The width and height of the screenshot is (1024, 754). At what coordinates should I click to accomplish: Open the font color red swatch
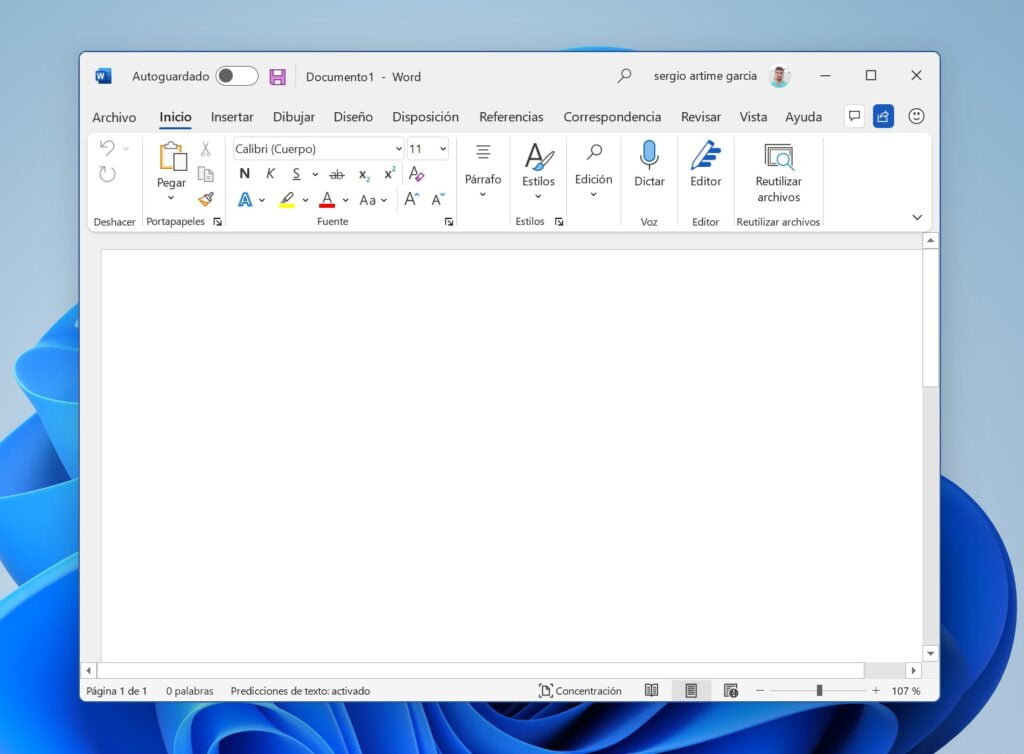click(327, 199)
